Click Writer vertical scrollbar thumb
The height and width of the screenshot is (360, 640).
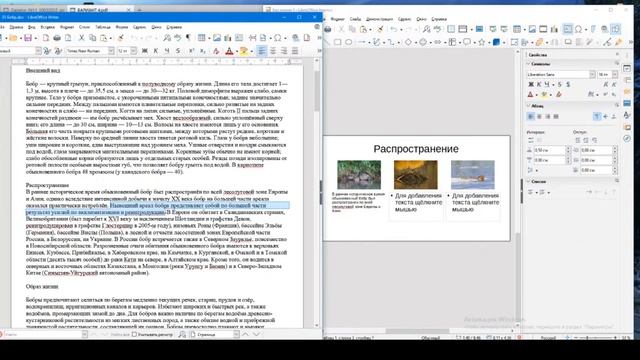tap(317, 91)
